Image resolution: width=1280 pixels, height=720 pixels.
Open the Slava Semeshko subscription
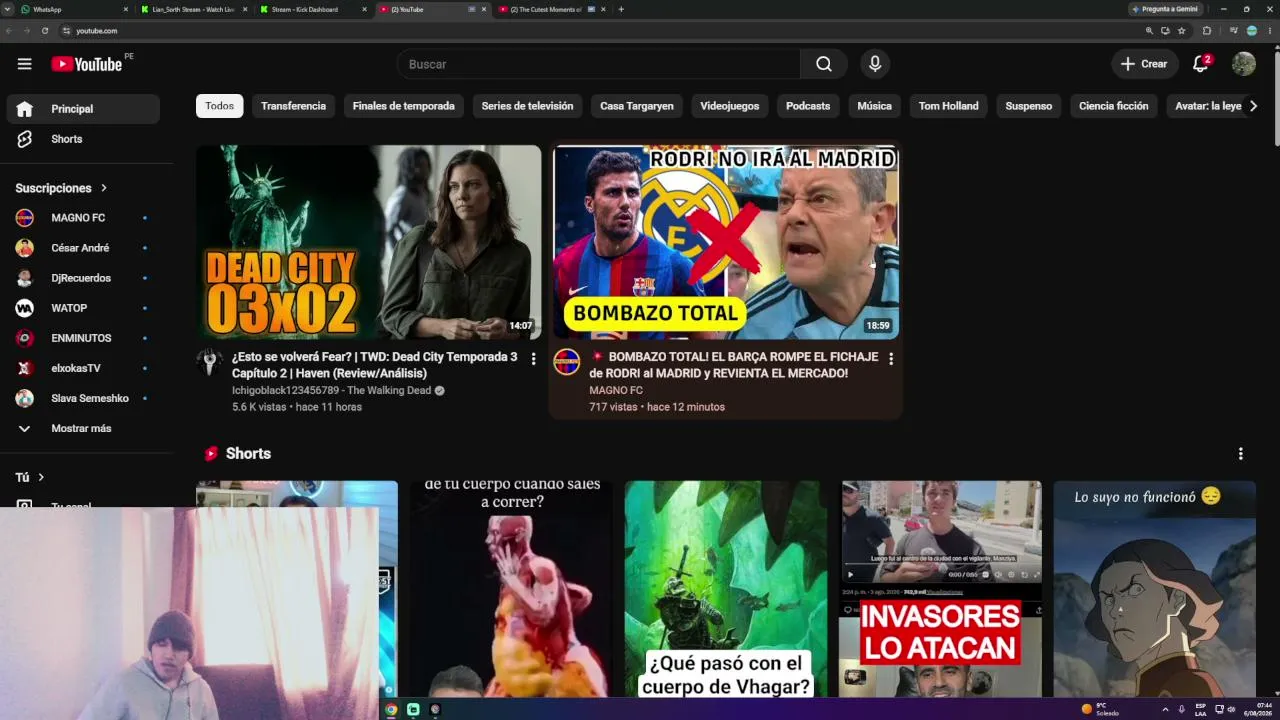83,398
